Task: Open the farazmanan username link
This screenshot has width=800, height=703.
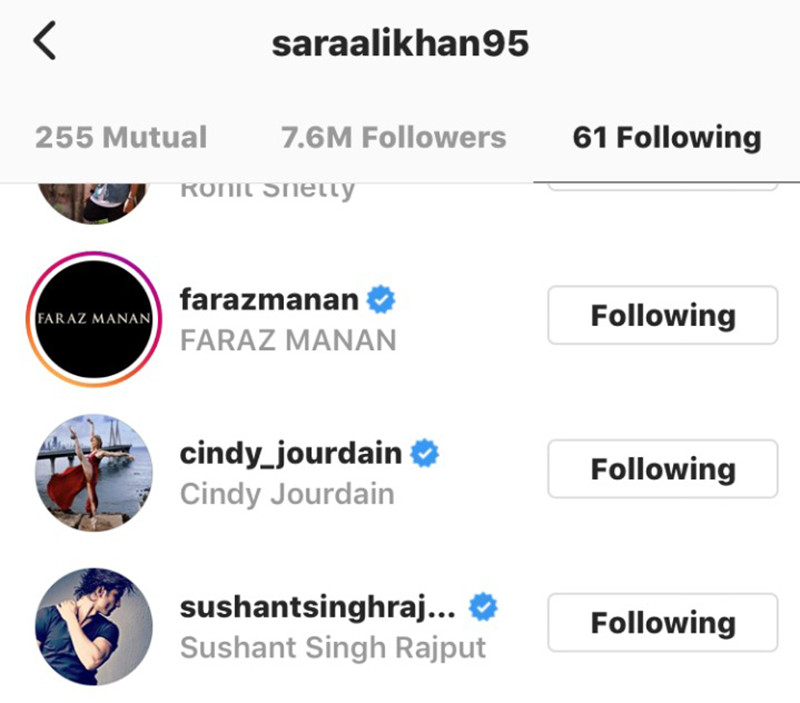Action: (269, 299)
